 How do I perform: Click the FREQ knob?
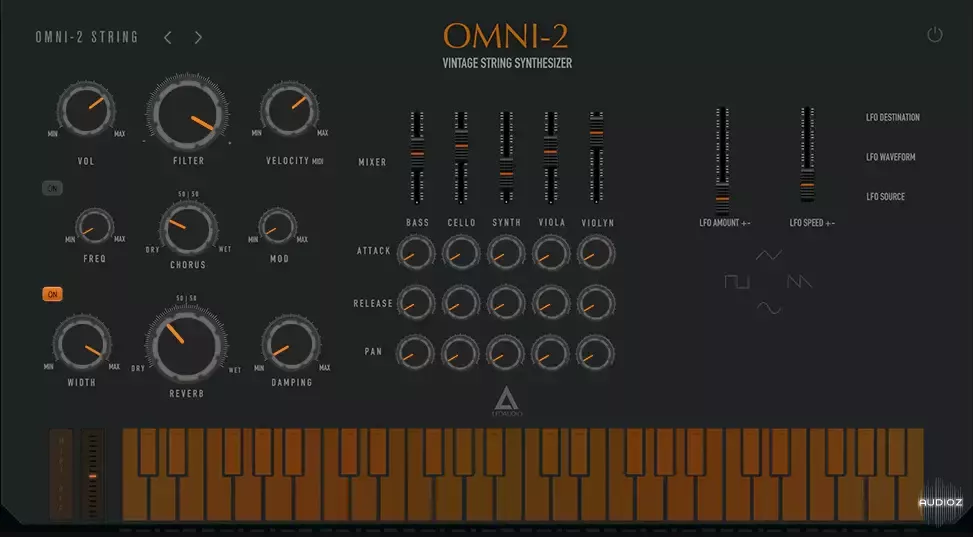pyautogui.click(x=94, y=226)
